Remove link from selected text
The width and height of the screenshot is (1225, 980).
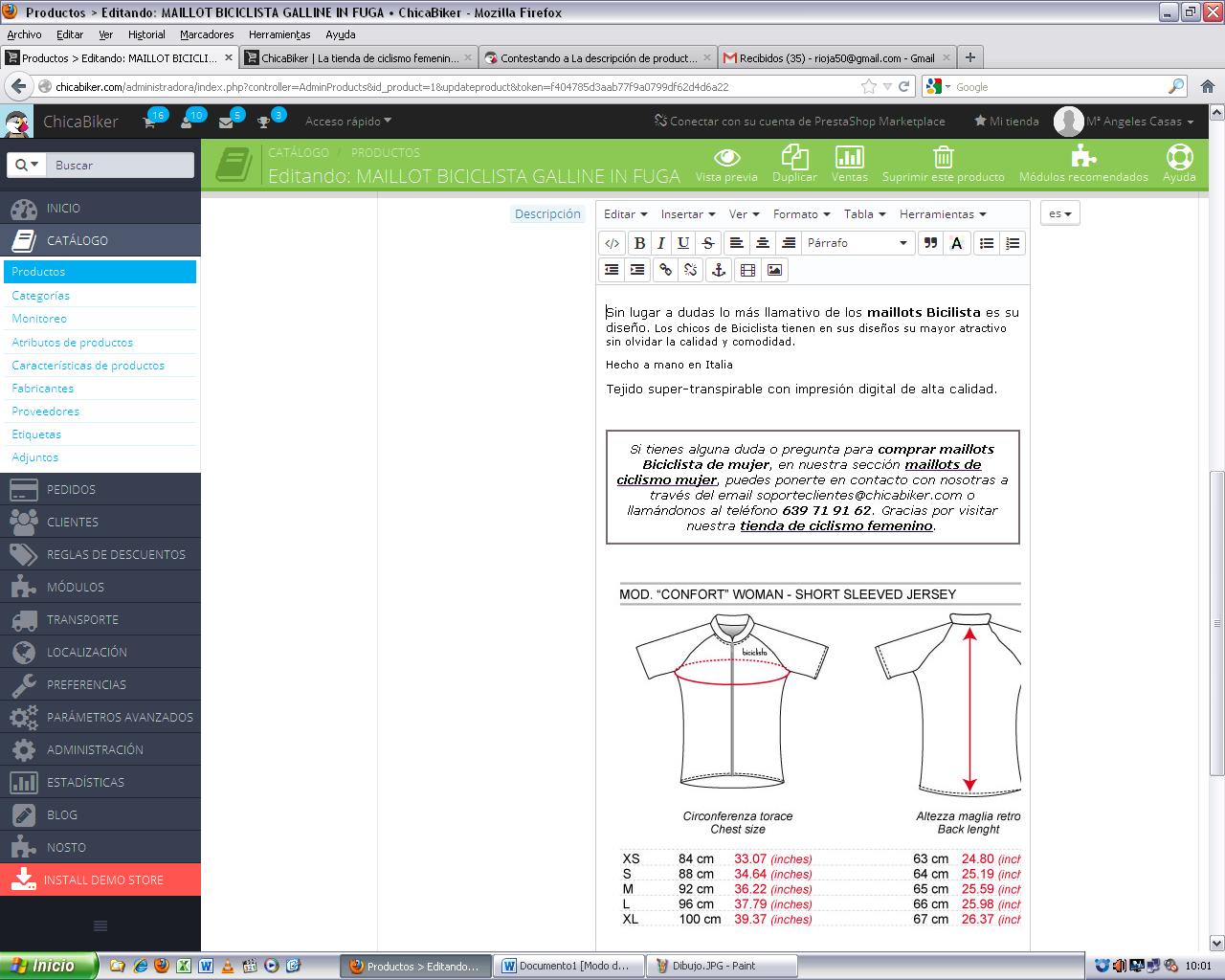[691, 270]
